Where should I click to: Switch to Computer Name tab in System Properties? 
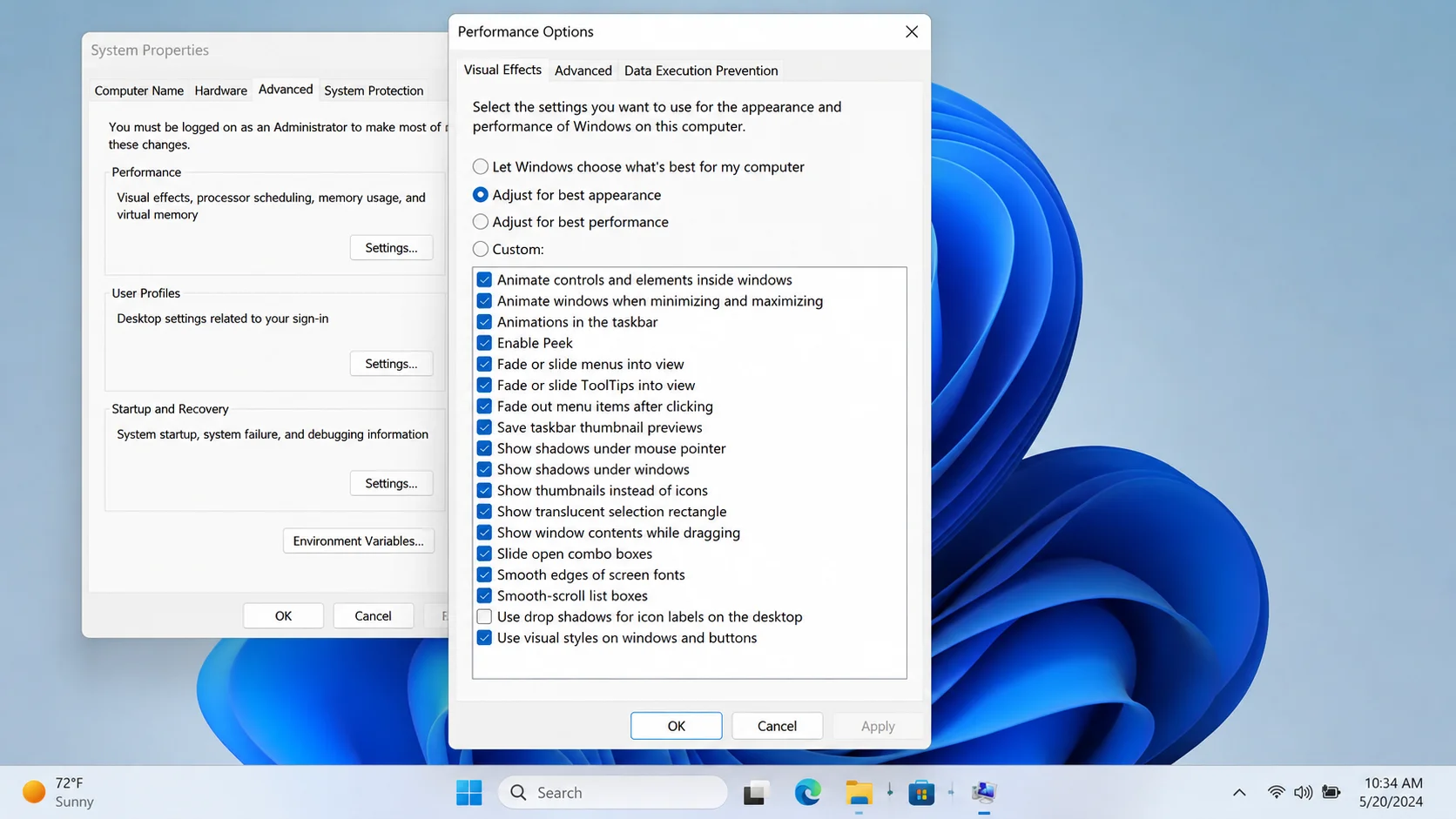(x=138, y=91)
